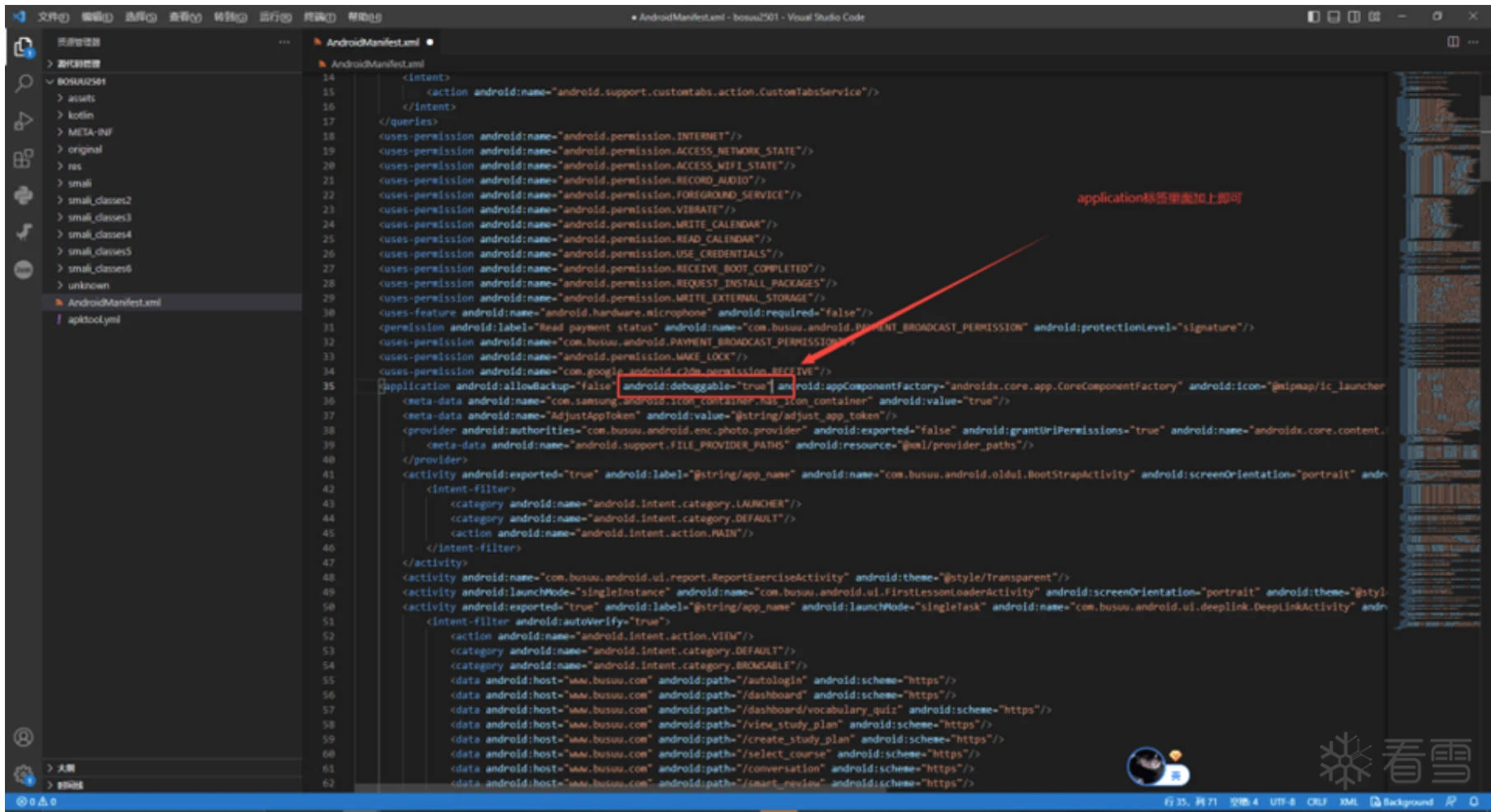Open the Accounts menu icon
The width and height of the screenshot is (1491, 812).
pos(23,737)
